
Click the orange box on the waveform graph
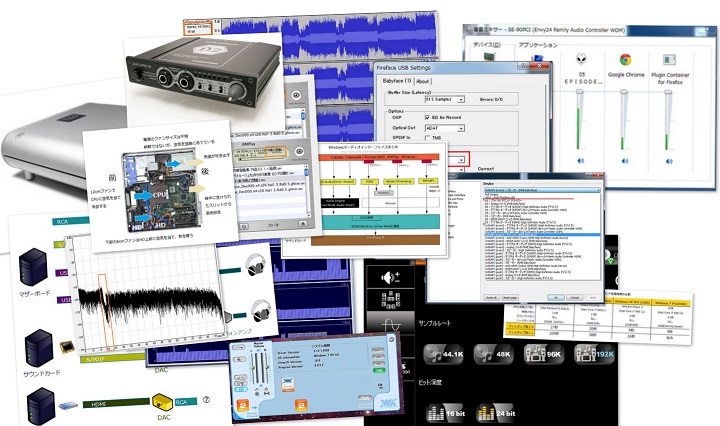[x=106, y=312]
